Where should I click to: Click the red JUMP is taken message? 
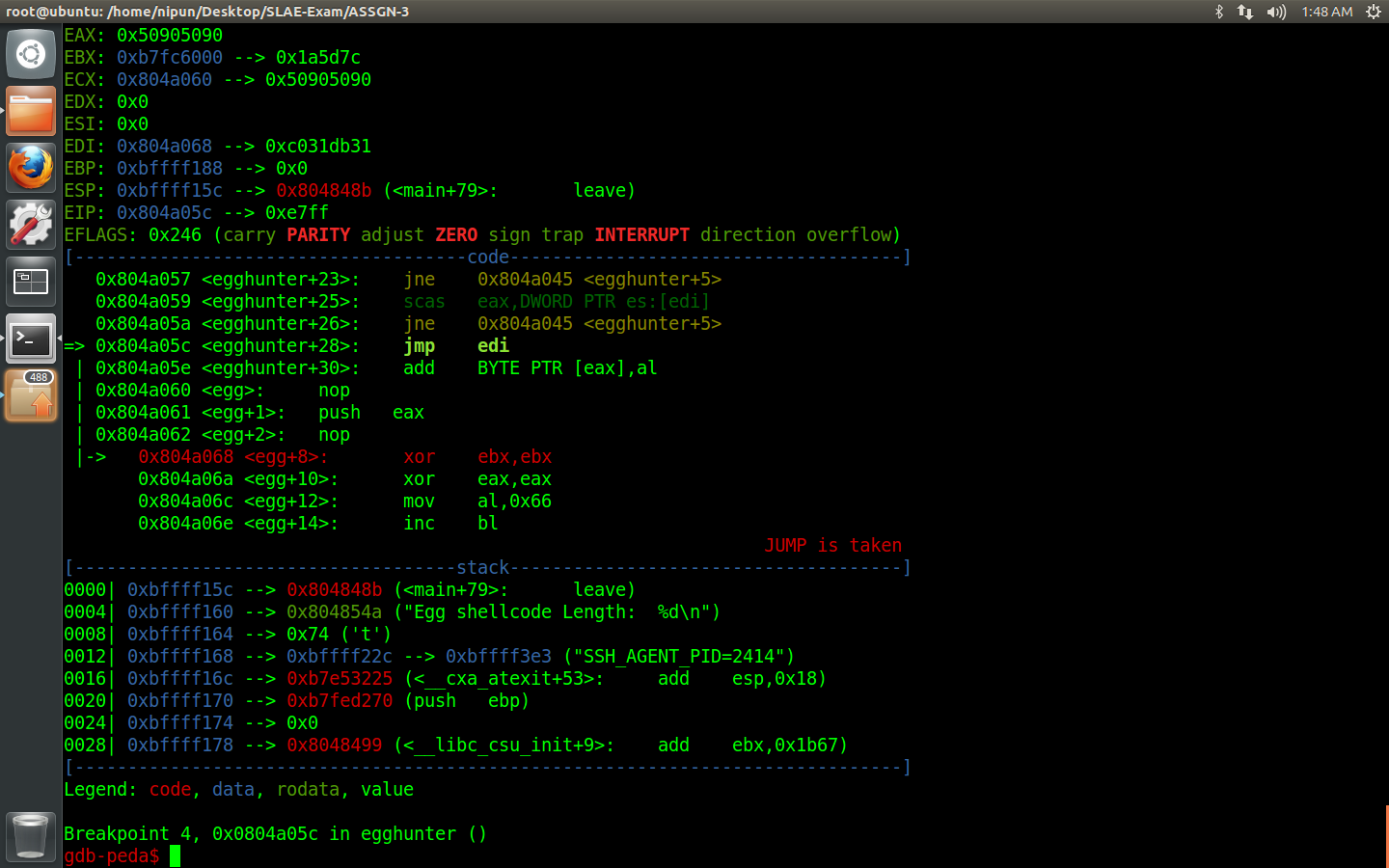coord(832,545)
